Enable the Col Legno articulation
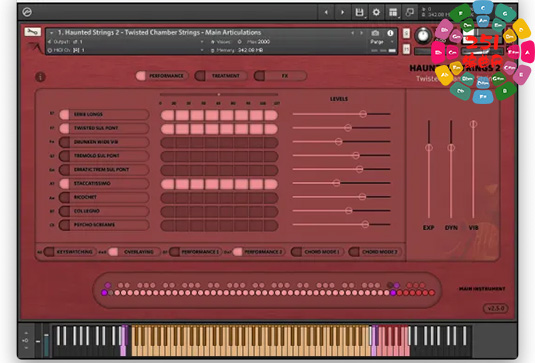The image size is (535, 363). pyautogui.click(x=104, y=211)
